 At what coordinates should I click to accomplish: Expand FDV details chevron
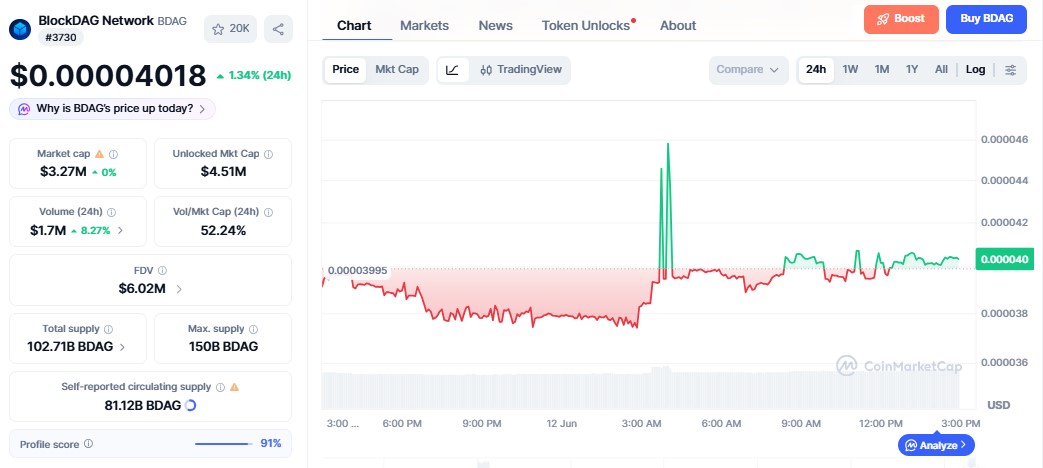(x=179, y=289)
